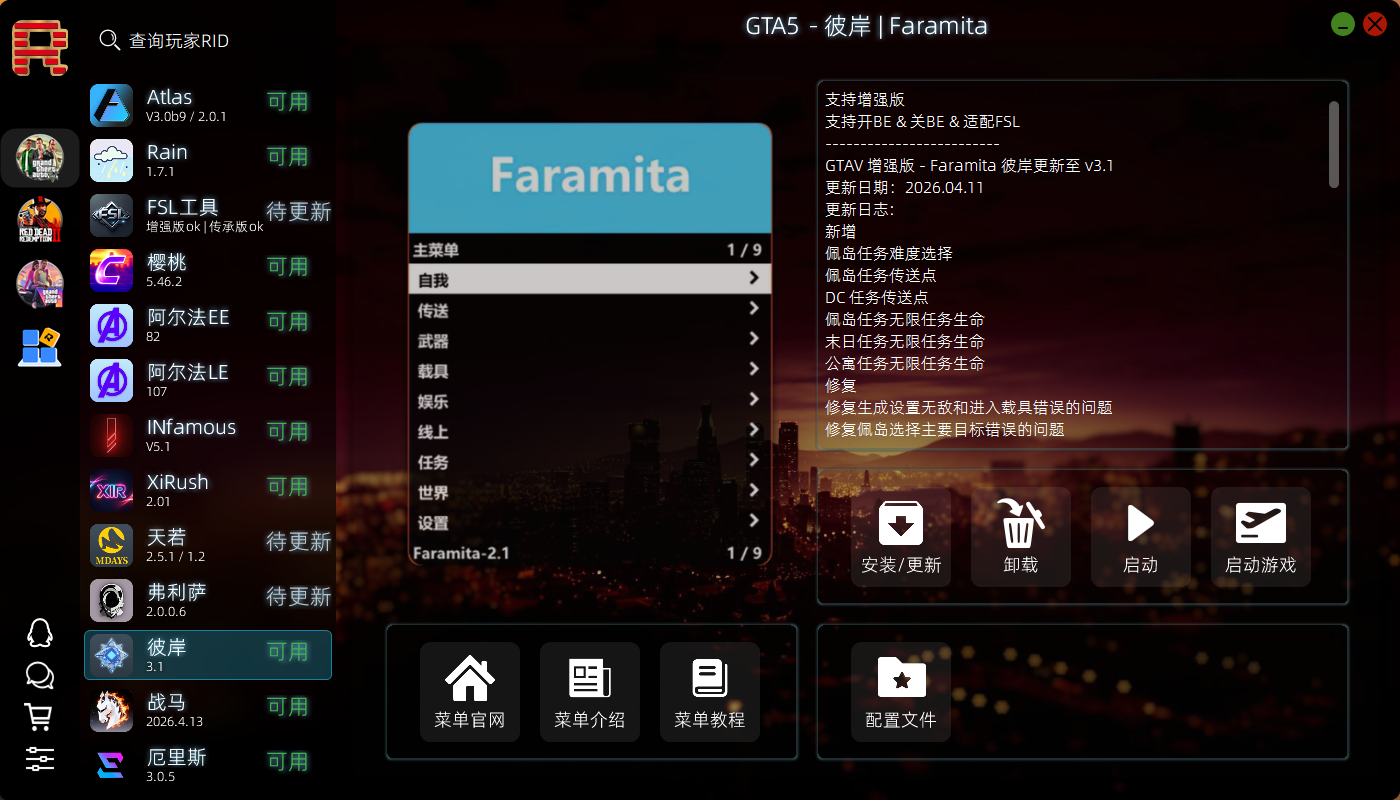
Task: Select the Red Dead Redemption II game icon
Action: tap(40, 221)
